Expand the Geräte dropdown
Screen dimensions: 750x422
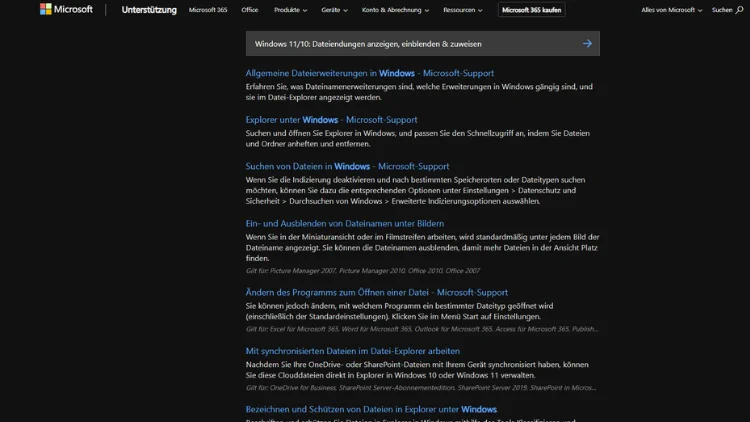pyautogui.click(x=334, y=10)
